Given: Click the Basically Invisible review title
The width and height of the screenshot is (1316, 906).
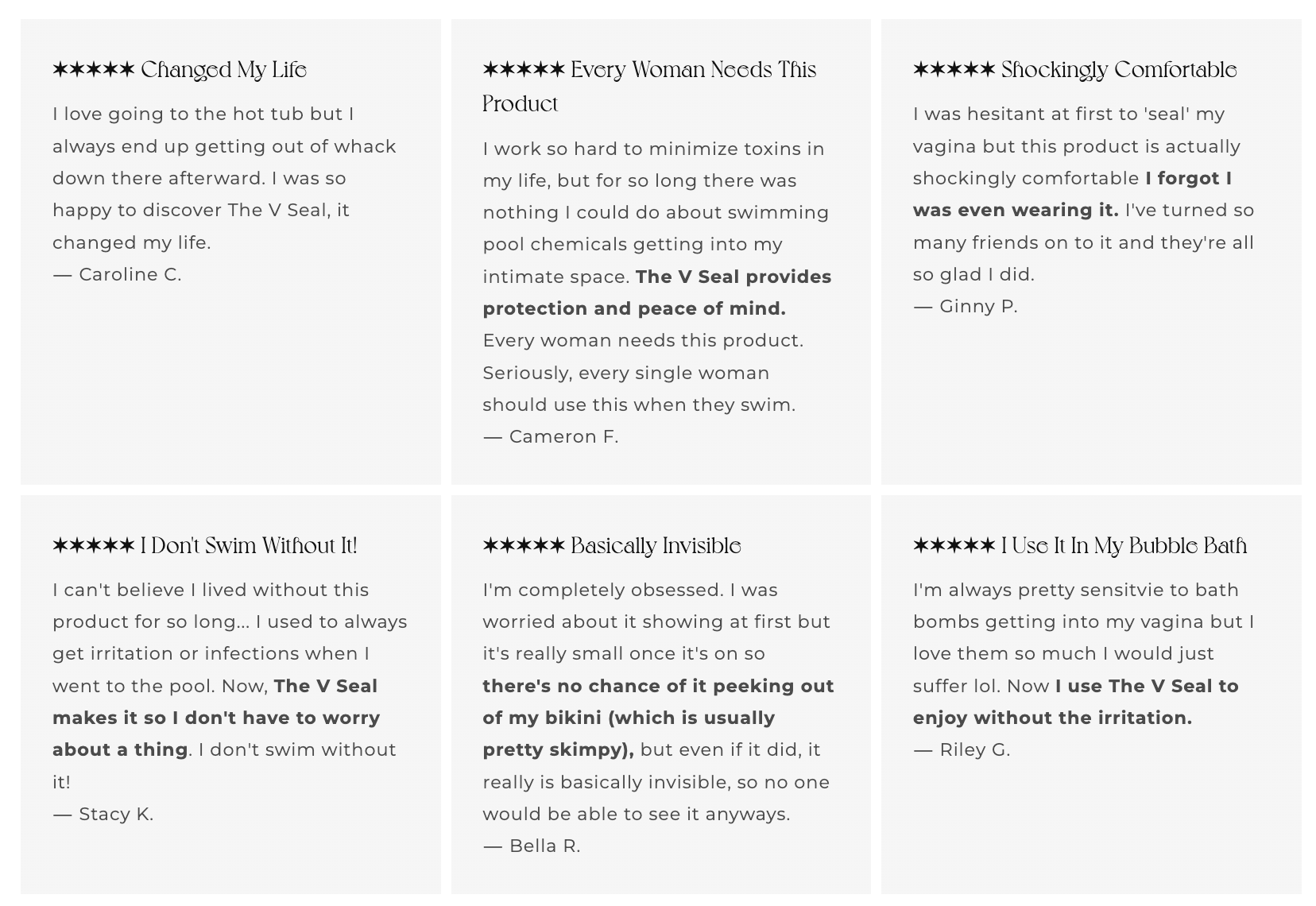Looking at the screenshot, I should (x=656, y=546).
